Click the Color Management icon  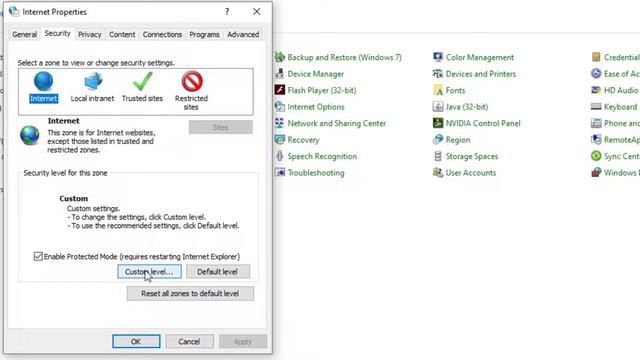click(x=438, y=57)
